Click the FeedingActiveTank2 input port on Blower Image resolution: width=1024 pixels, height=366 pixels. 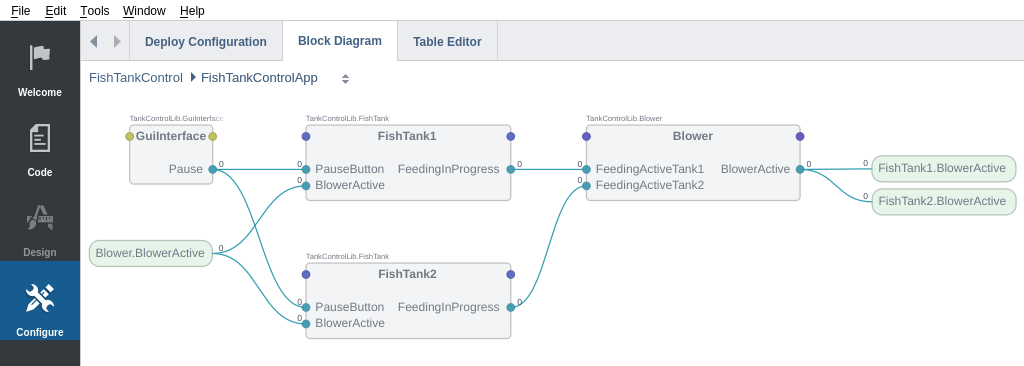586,186
